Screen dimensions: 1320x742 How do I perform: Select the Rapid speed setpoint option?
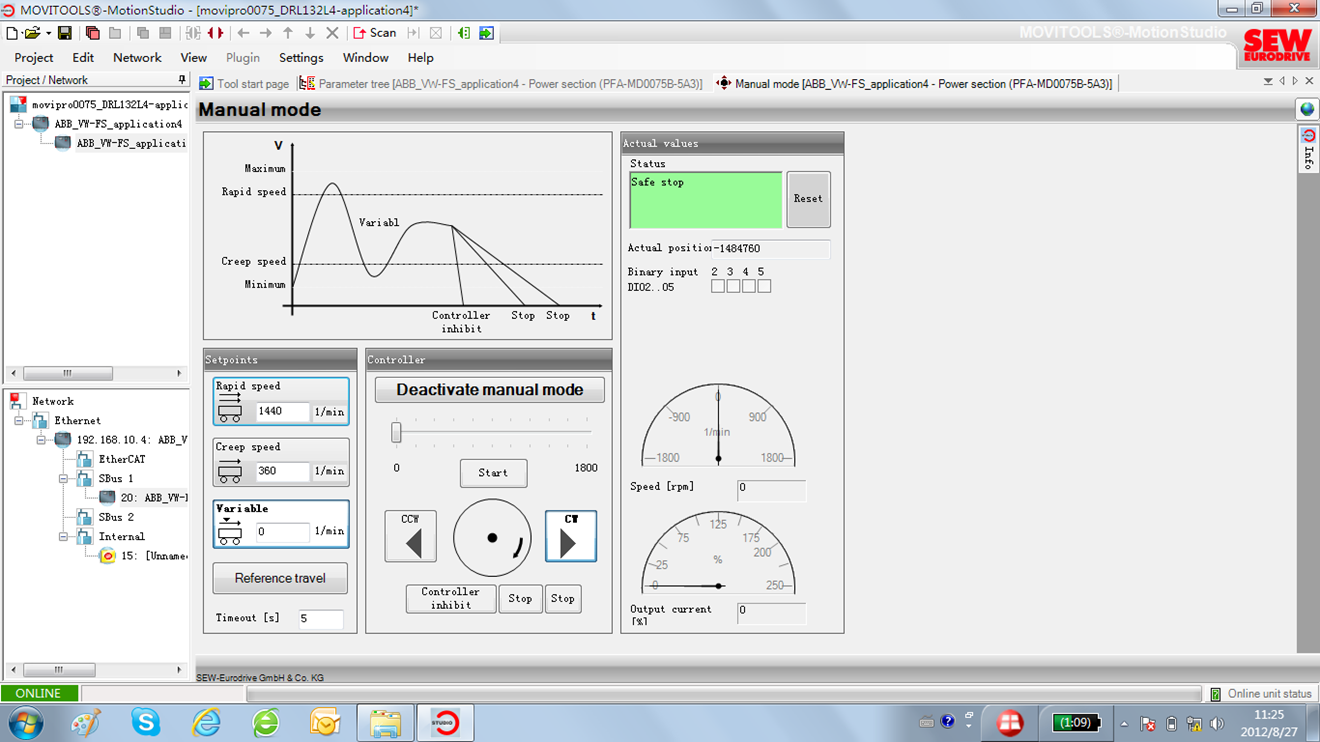coord(281,401)
